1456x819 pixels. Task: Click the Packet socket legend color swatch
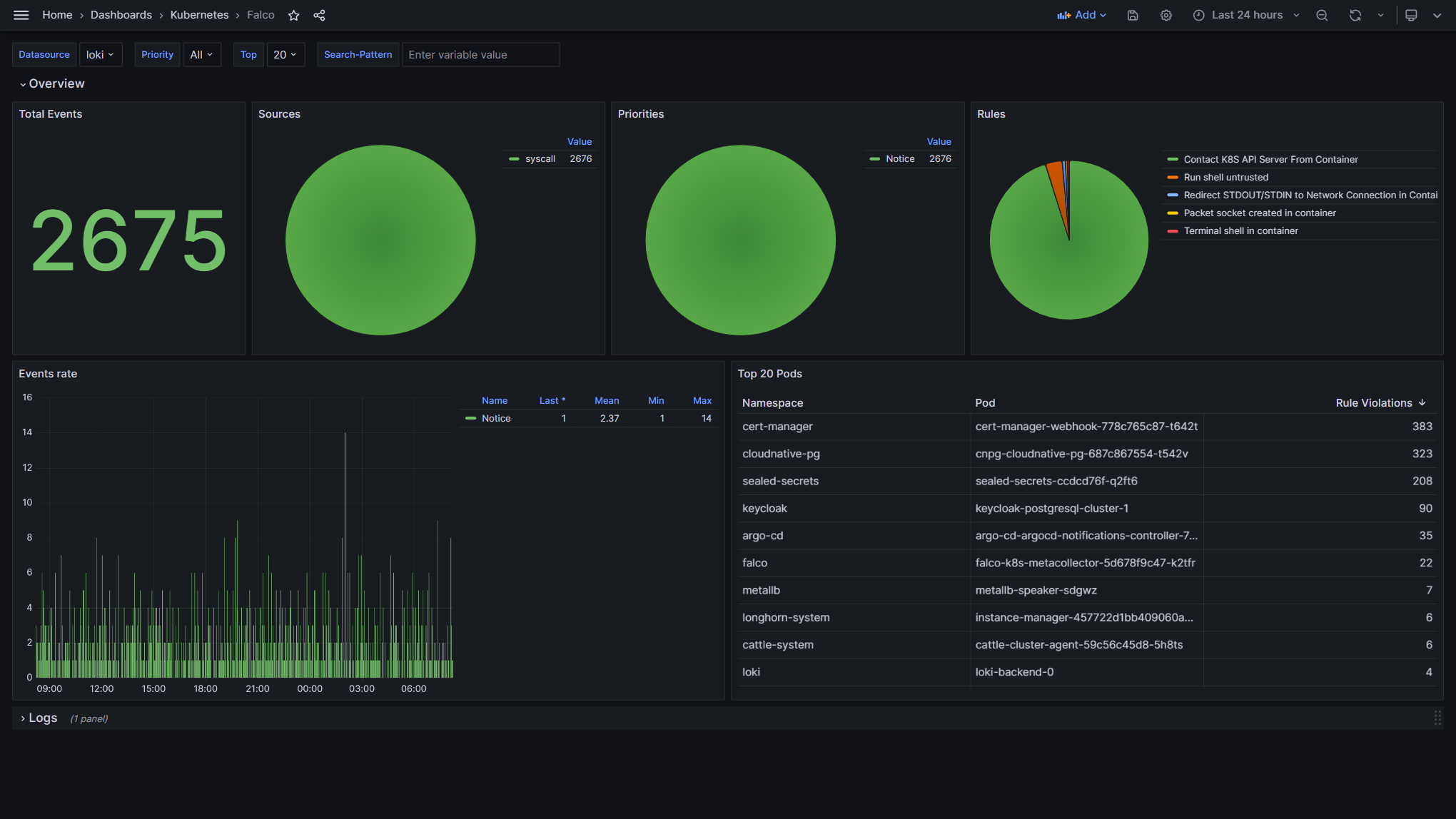click(x=1172, y=213)
